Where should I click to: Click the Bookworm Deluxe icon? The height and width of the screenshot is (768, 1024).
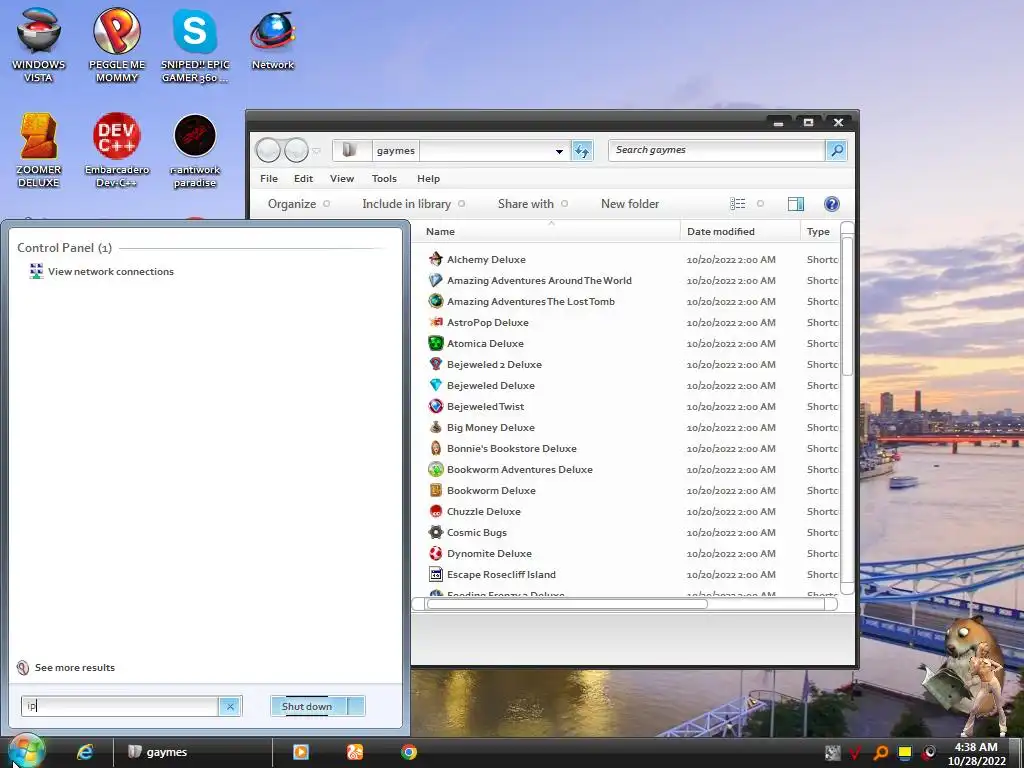436,490
